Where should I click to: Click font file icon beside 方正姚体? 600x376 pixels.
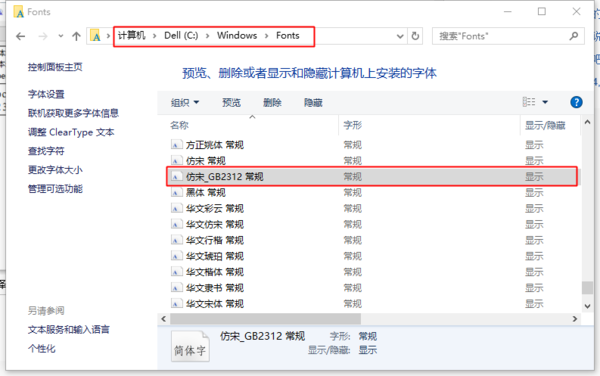[x=176, y=145]
